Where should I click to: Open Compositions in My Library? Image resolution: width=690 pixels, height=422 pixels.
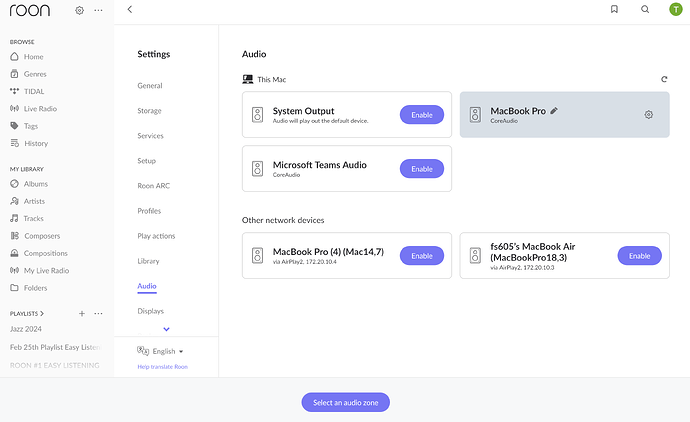tap(39, 253)
